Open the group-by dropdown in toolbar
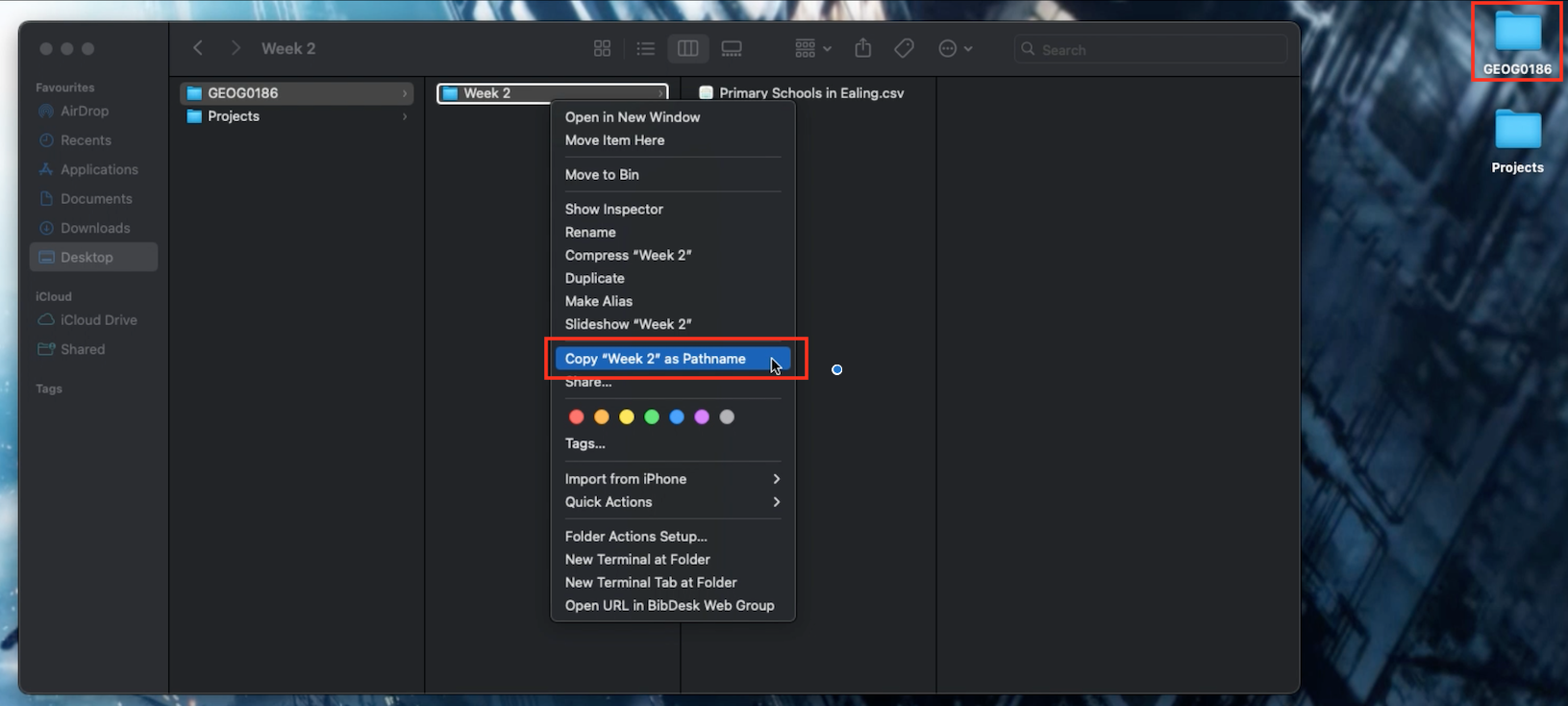The image size is (1568, 706). pos(812,48)
